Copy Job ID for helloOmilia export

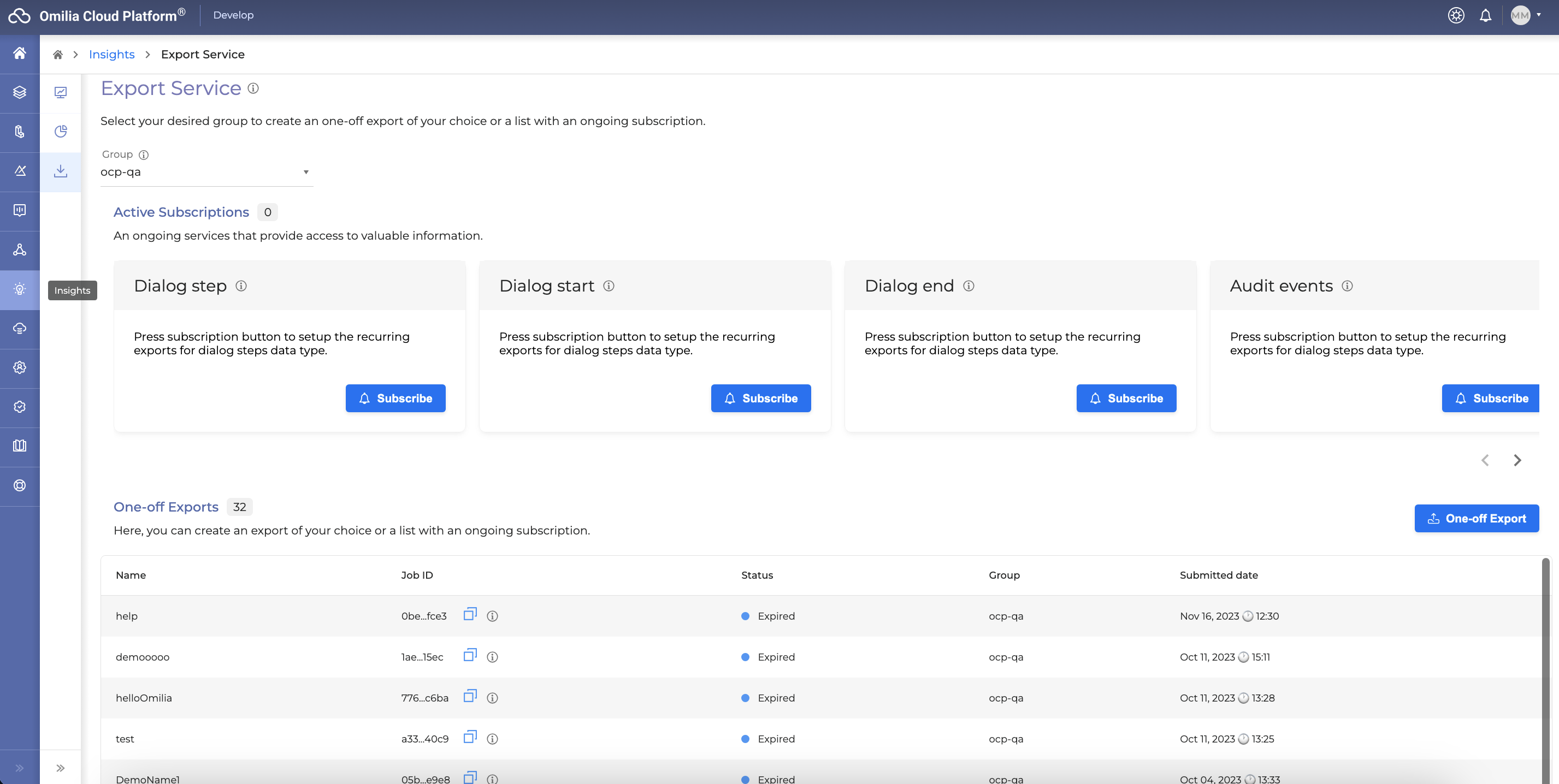470,696
